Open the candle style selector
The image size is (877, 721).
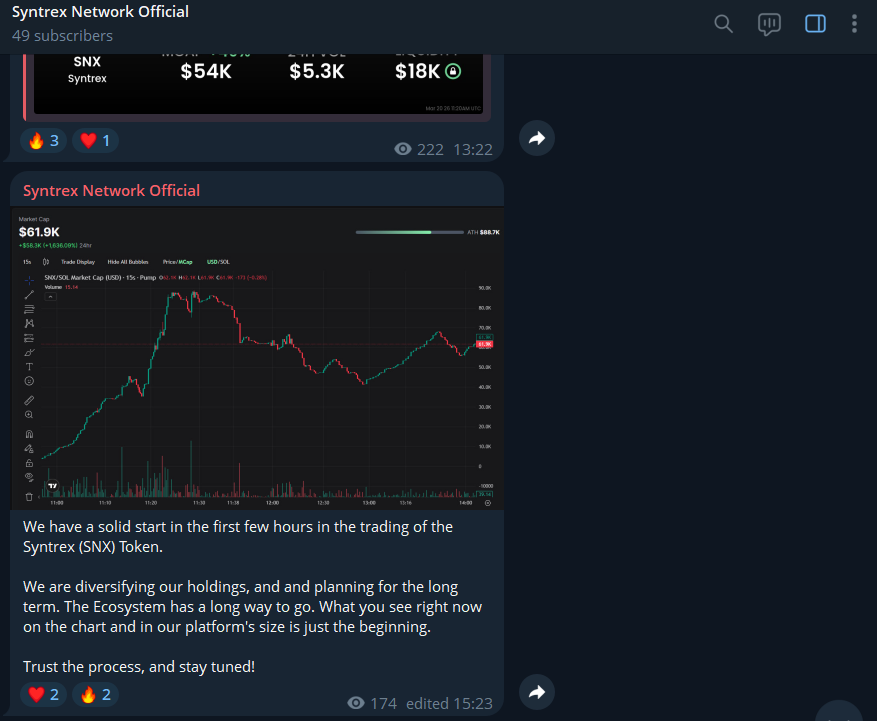click(45, 262)
